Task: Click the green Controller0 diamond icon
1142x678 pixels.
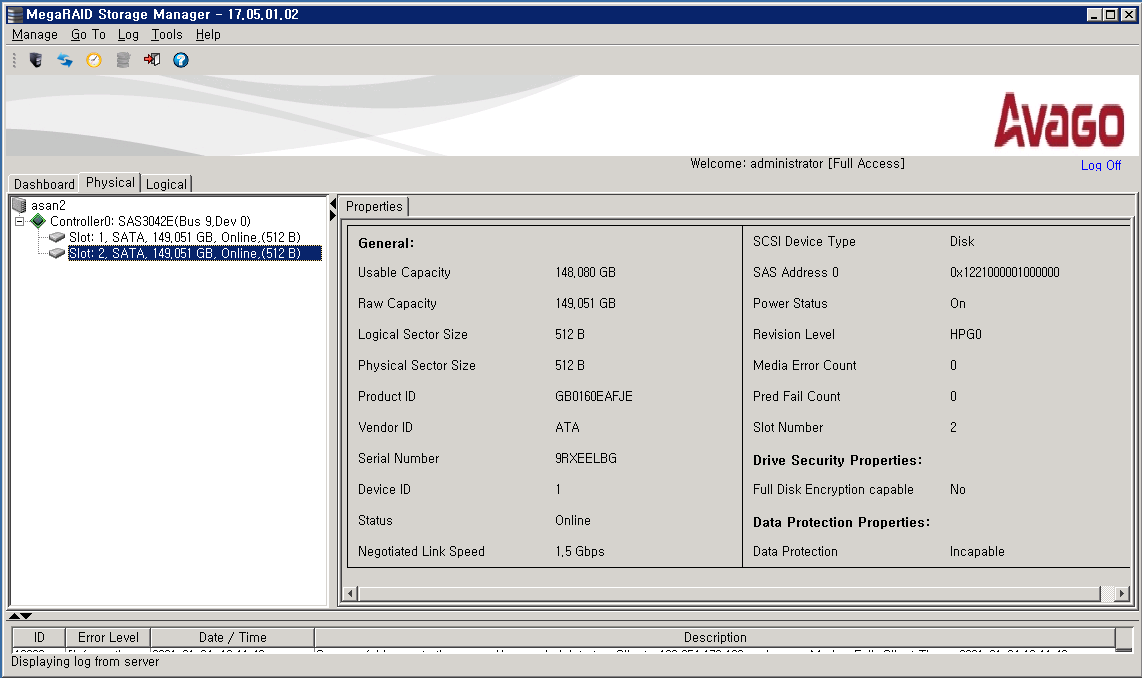Action: (38, 221)
